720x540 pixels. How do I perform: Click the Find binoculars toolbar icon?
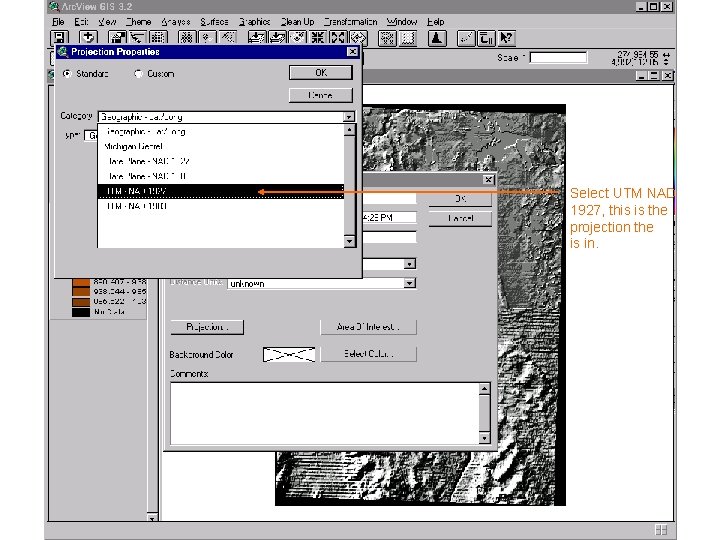tap(187, 38)
